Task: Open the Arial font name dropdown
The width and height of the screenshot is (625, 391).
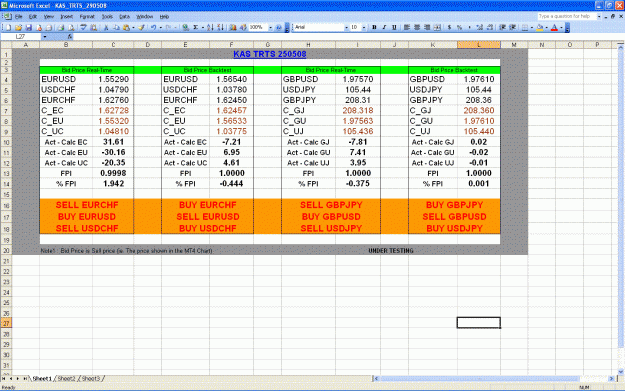Action: pyautogui.click(x=346, y=28)
